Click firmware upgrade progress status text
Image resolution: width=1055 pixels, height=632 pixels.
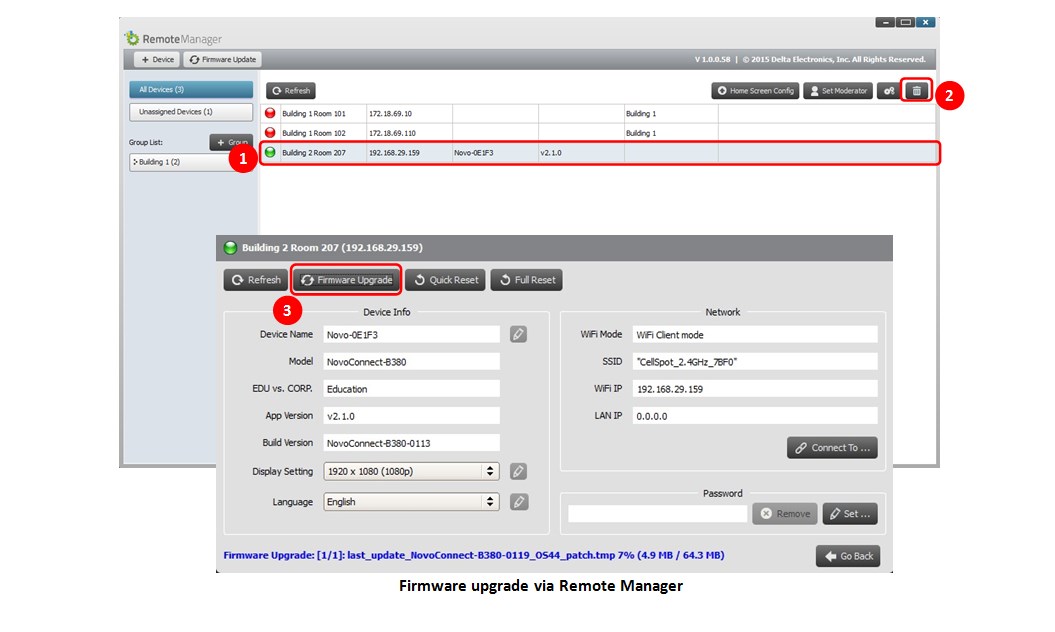474,555
